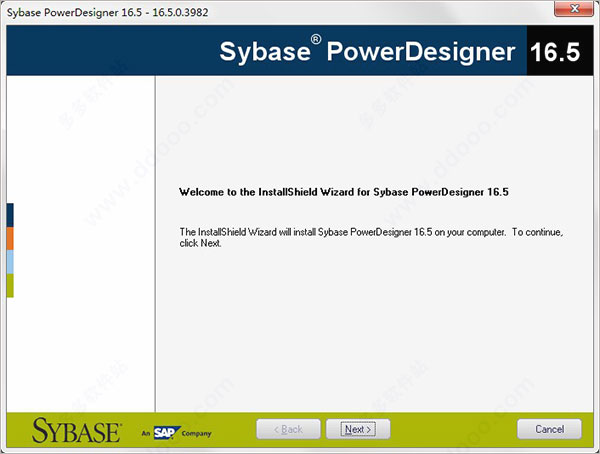
Task: Click the disabled Back button
Action: [x=288, y=429]
